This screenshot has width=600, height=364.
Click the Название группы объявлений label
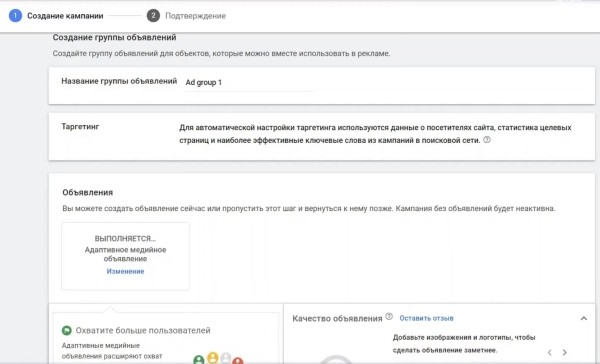(119, 81)
